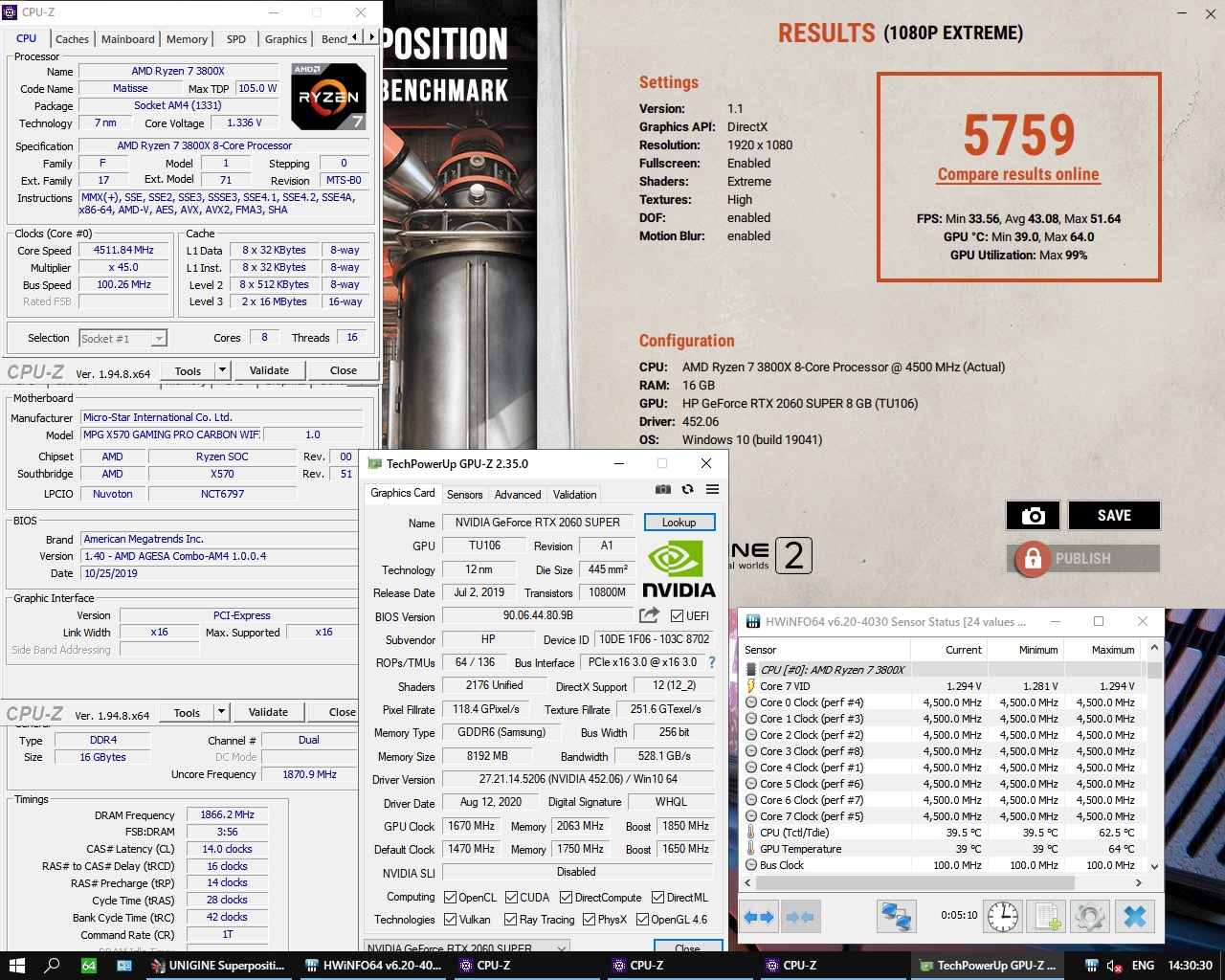
Task: Click the GPU-Z refresh icon
Action: [687, 489]
